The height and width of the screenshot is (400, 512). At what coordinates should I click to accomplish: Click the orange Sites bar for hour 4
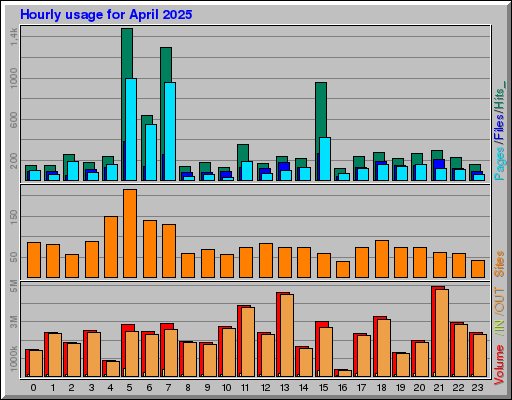(x=111, y=247)
